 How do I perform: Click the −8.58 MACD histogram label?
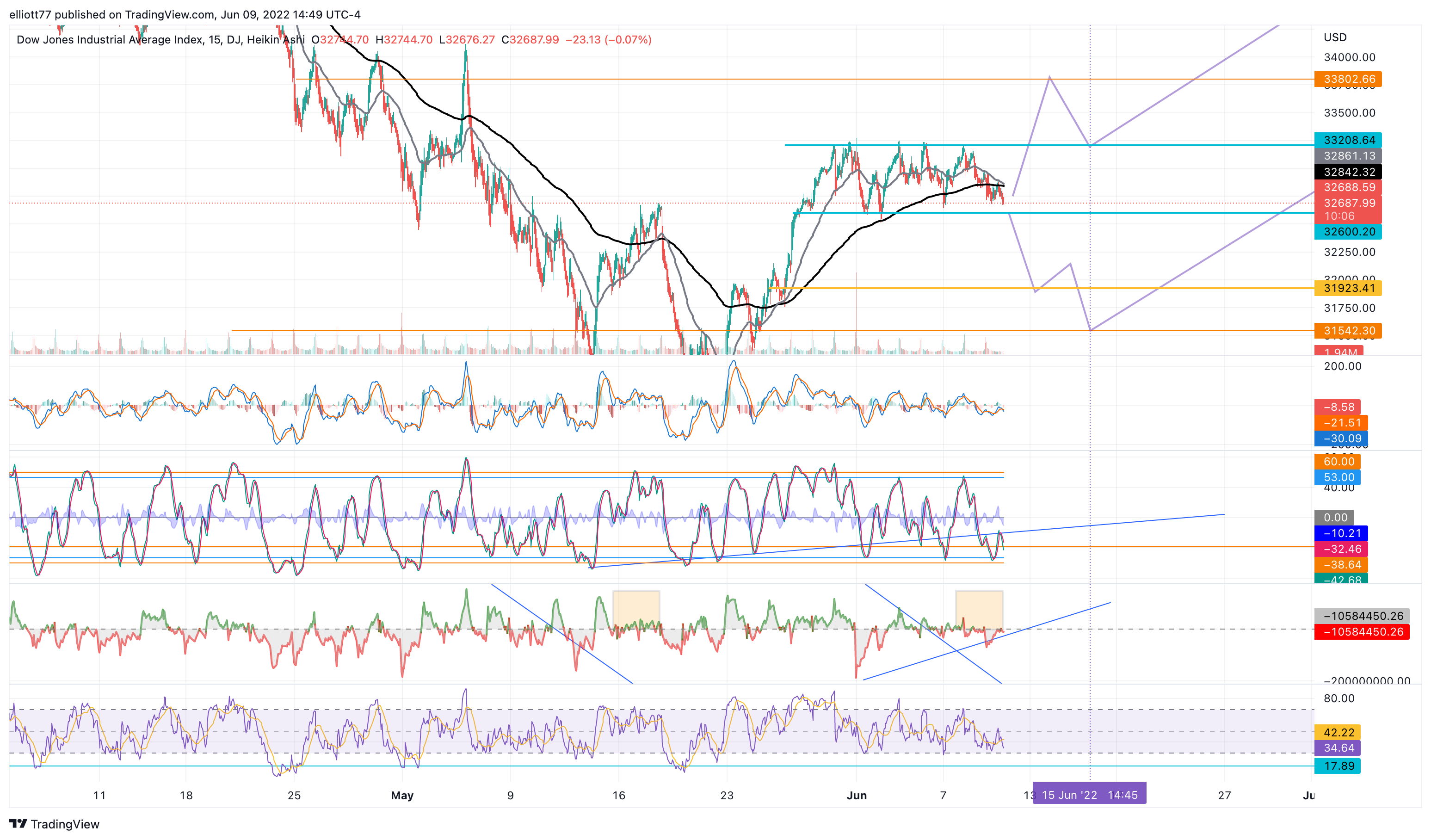tap(1337, 407)
